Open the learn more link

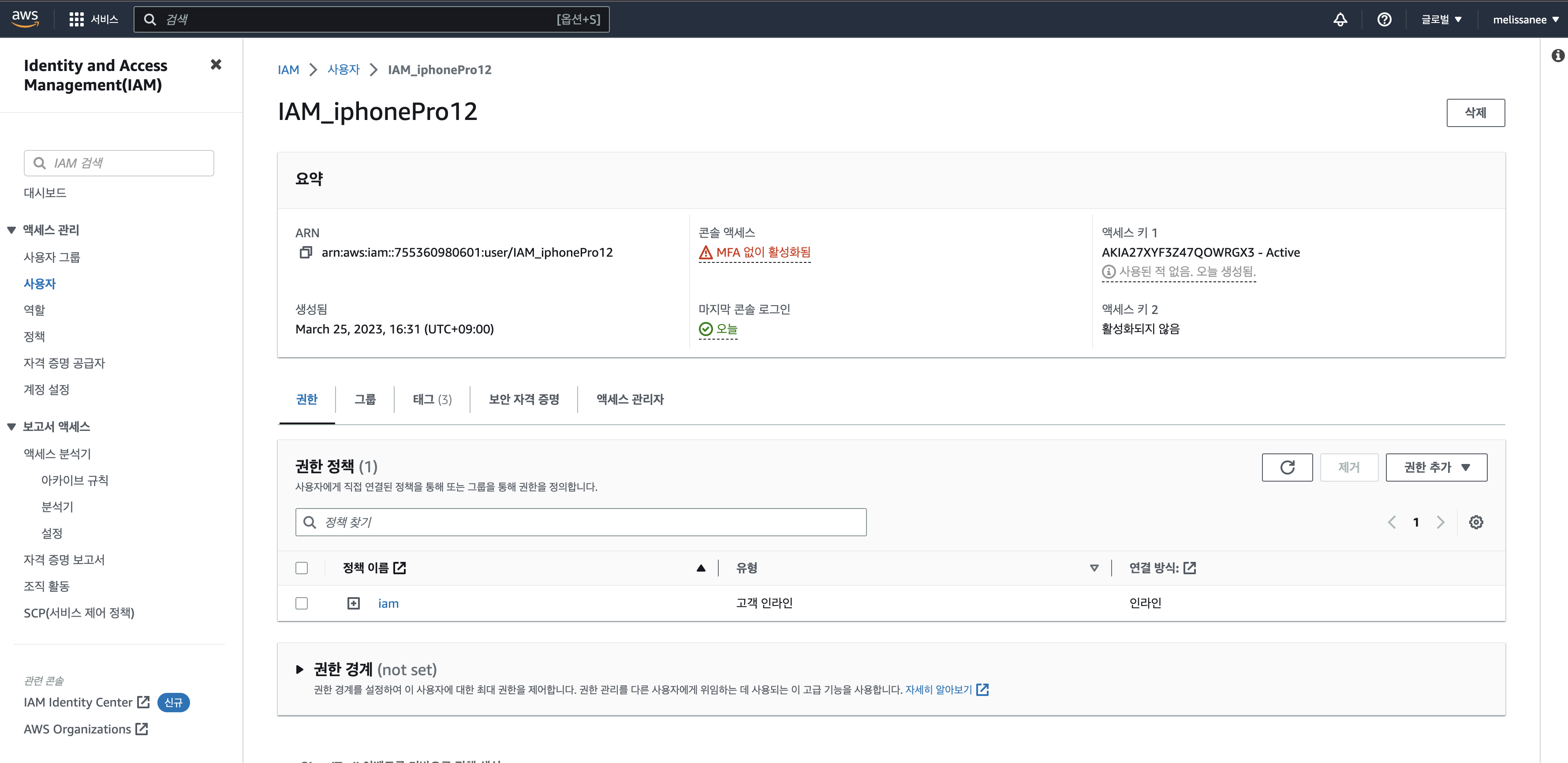coord(938,689)
